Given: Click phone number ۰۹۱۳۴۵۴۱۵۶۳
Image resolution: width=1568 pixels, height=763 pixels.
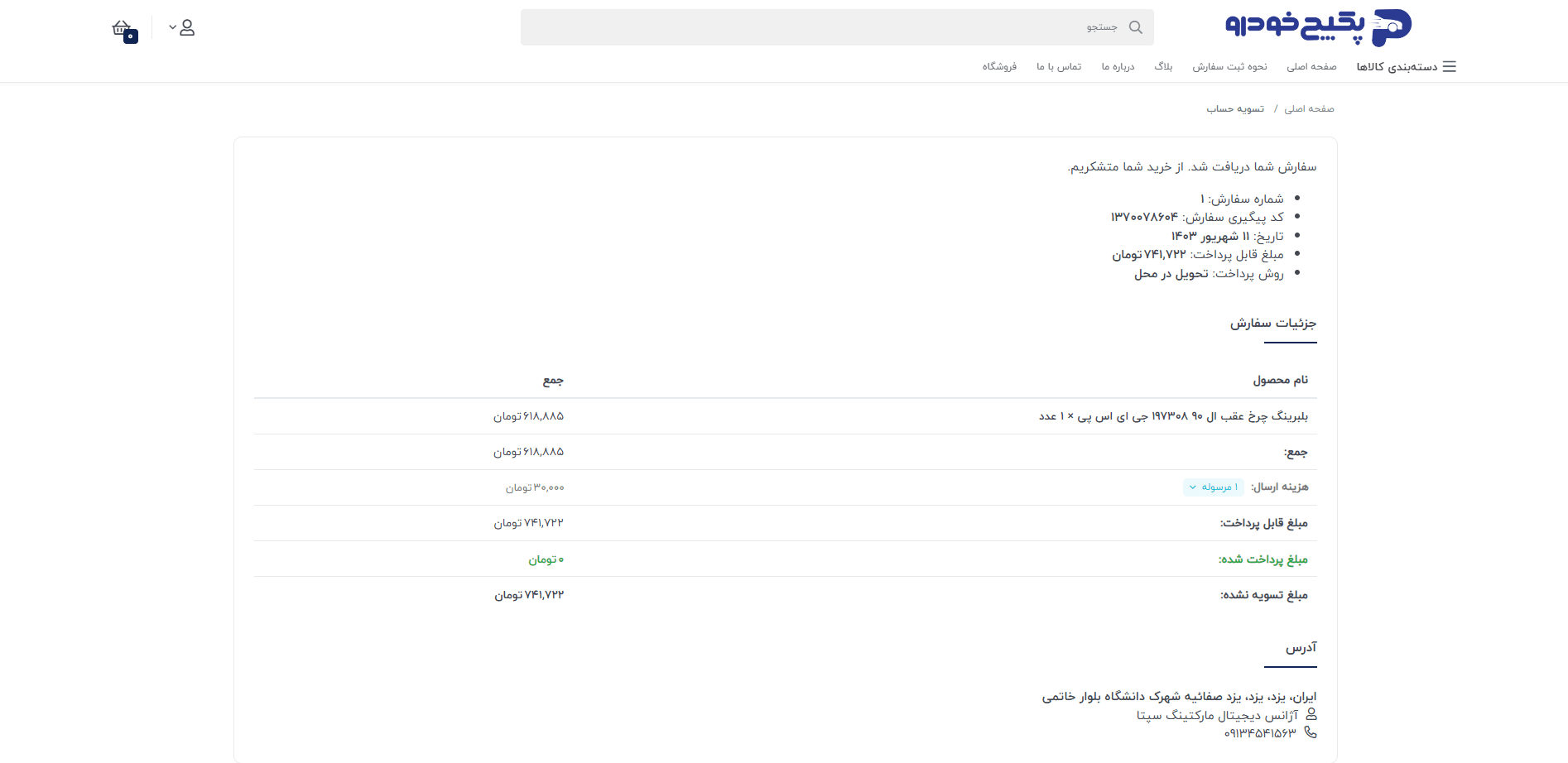Looking at the screenshot, I should click(x=1260, y=732).
